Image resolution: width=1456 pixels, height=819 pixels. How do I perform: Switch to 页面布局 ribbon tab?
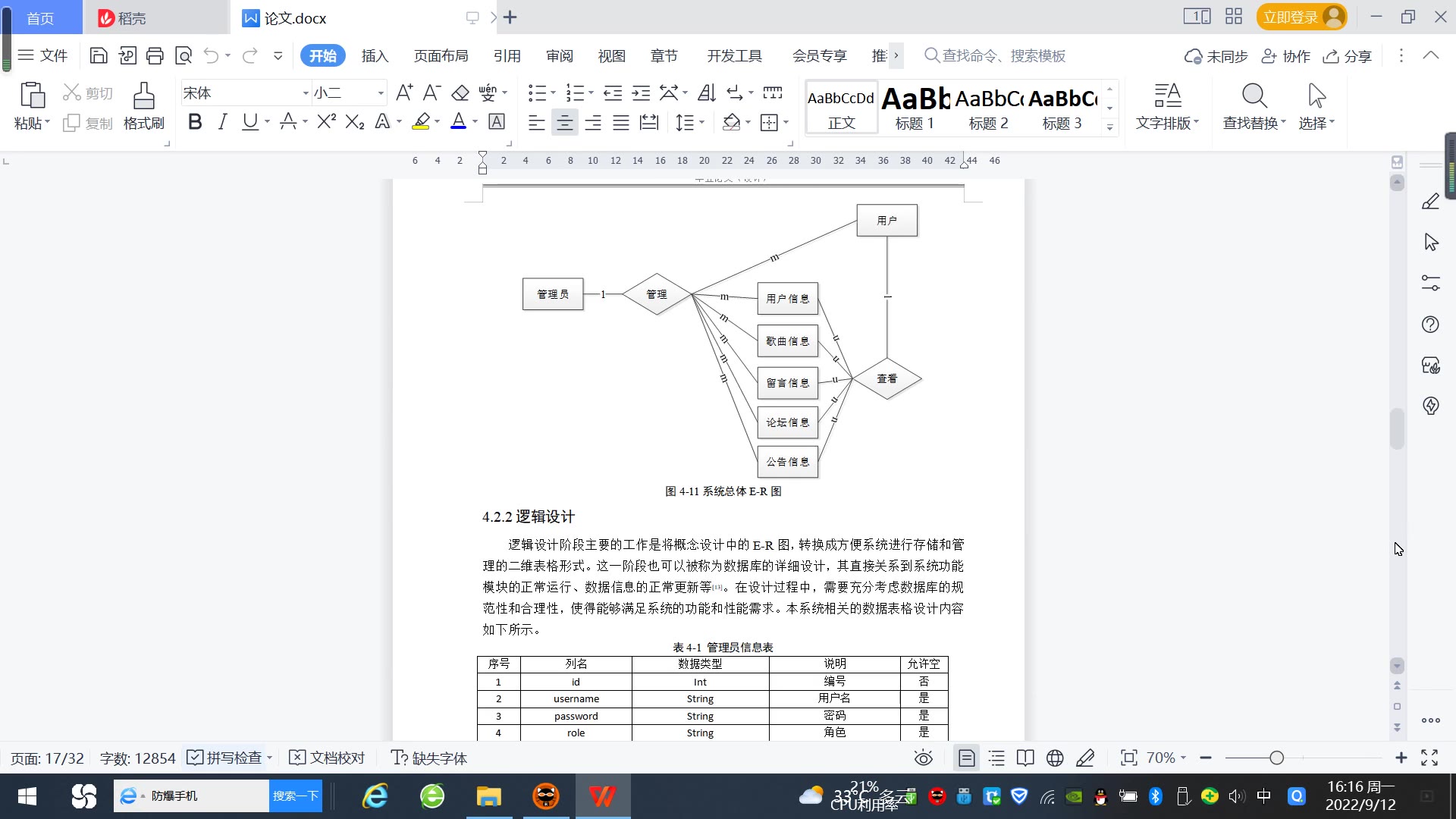pyautogui.click(x=441, y=56)
